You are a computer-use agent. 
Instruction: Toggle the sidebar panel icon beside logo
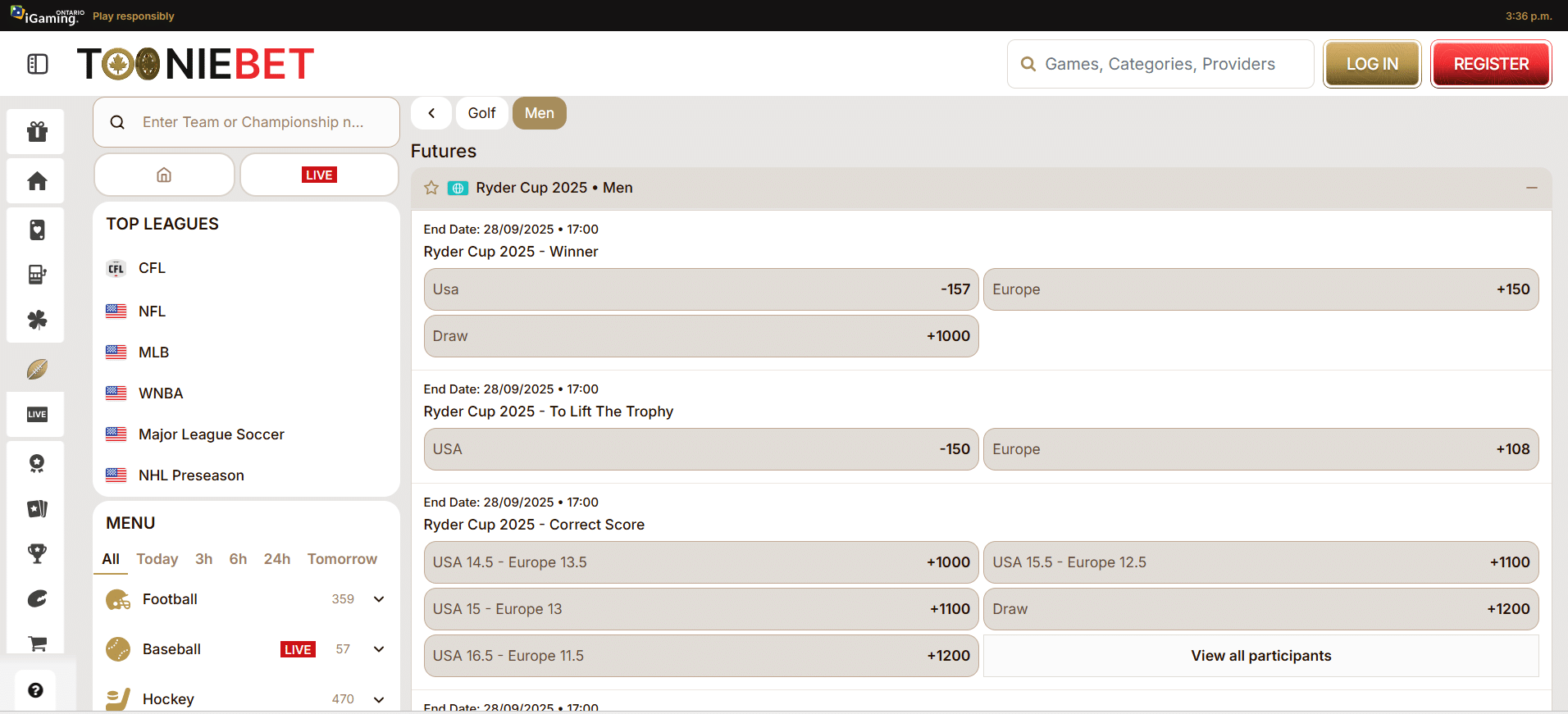(x=38, y=64)
